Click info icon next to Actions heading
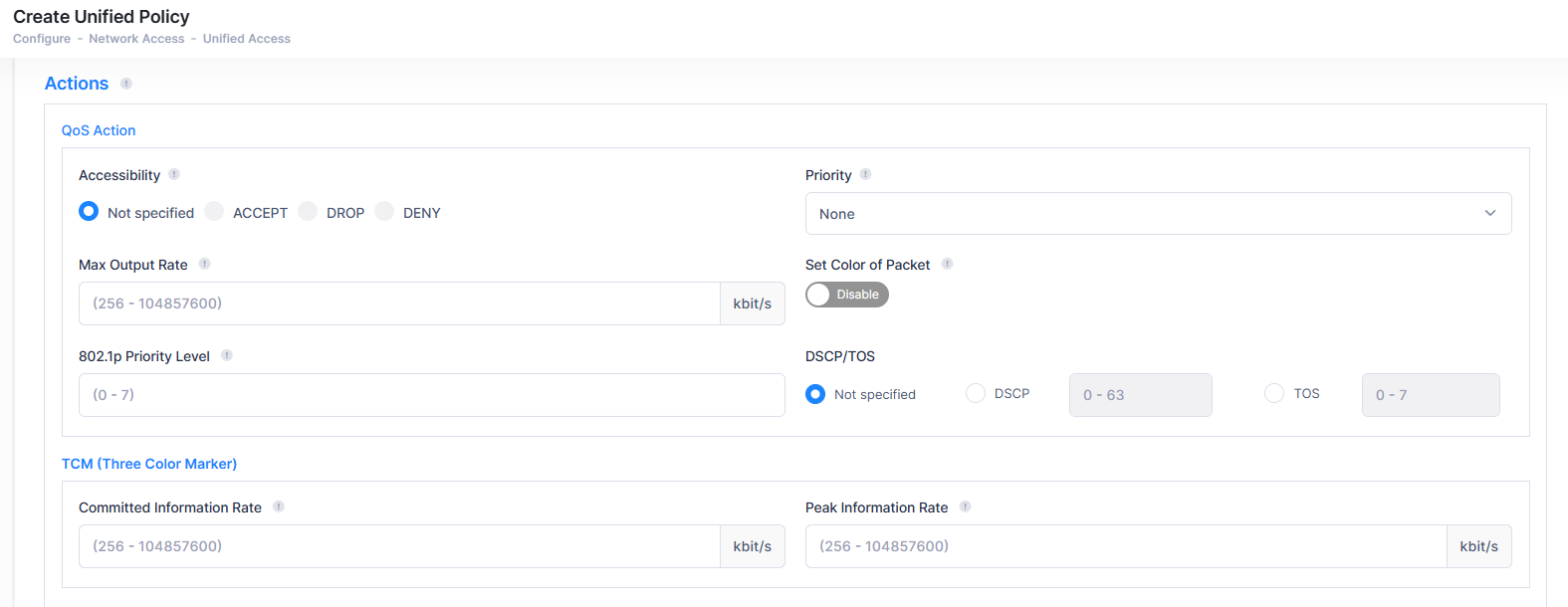The height and width of the screenshot is (607, 1568). [126, 84]
